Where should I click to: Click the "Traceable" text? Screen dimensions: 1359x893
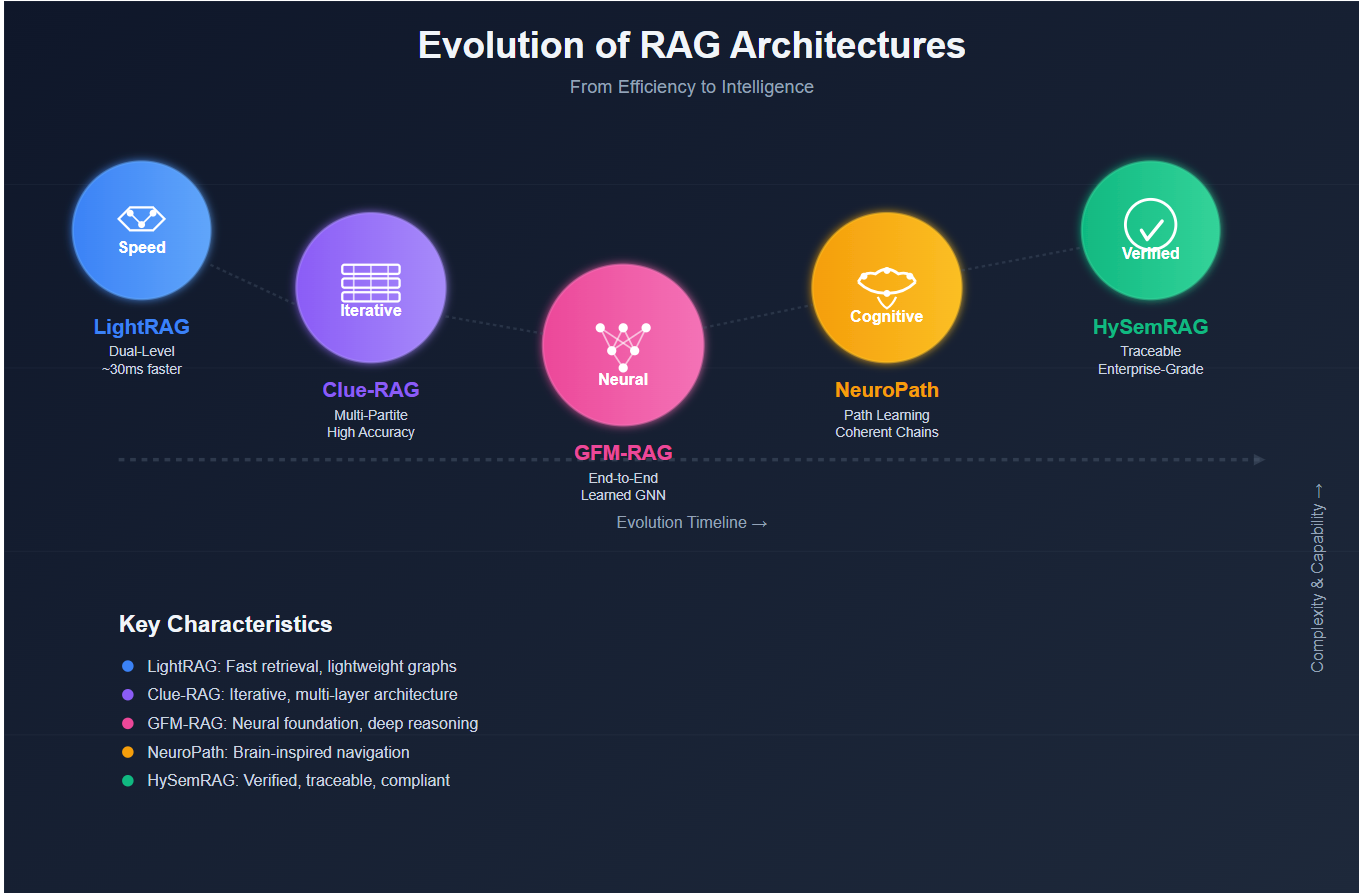pyautogui.click(x=1150, y=351)
